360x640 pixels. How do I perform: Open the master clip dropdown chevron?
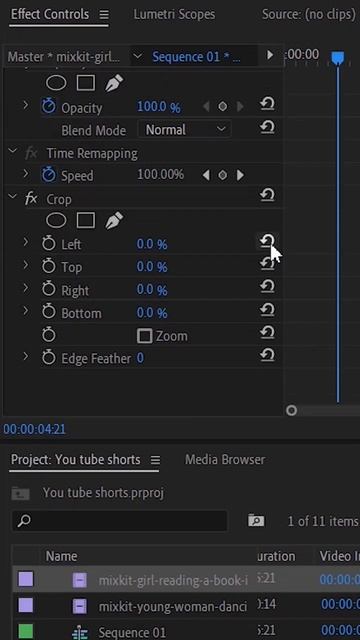(x=138, y=56)
